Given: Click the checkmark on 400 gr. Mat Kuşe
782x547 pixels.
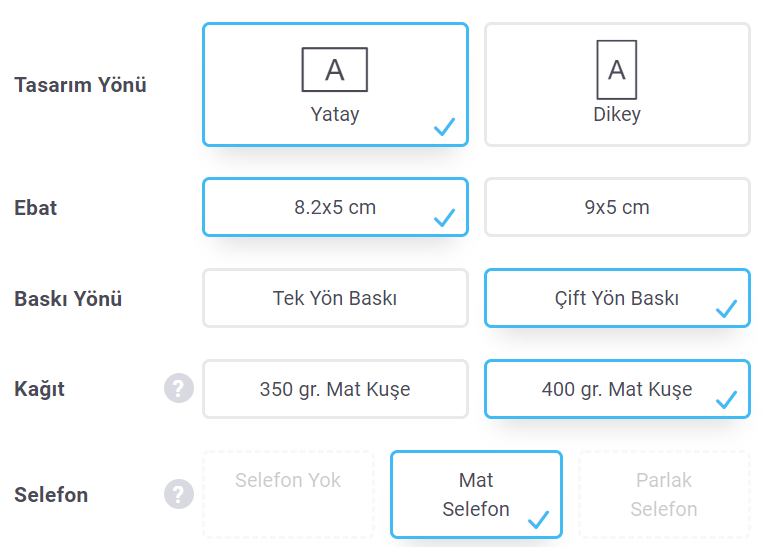Looking at the screenshot, I should point(727,399).
